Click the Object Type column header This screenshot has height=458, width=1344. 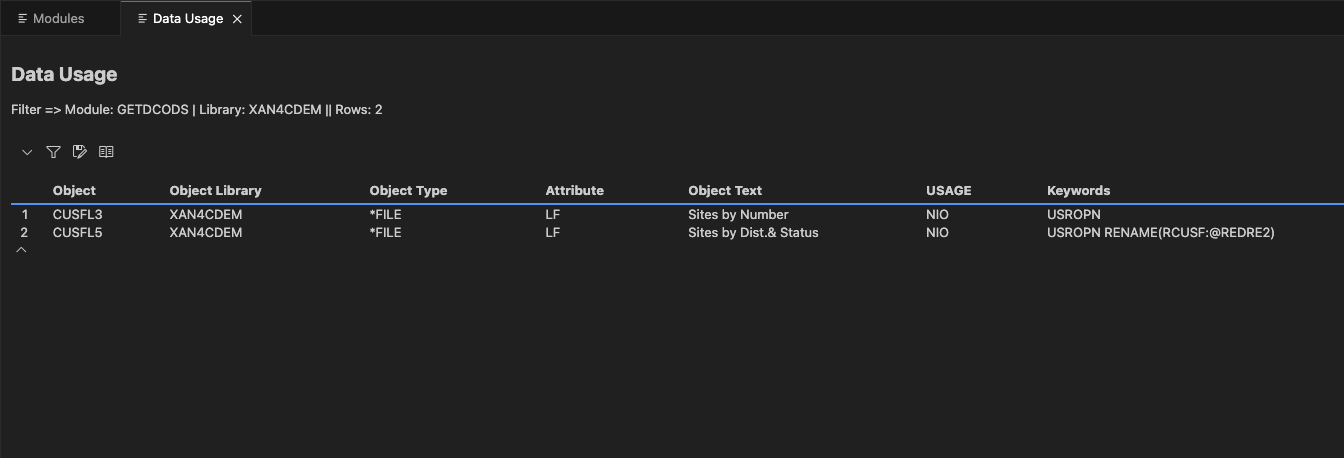[408, 190]
